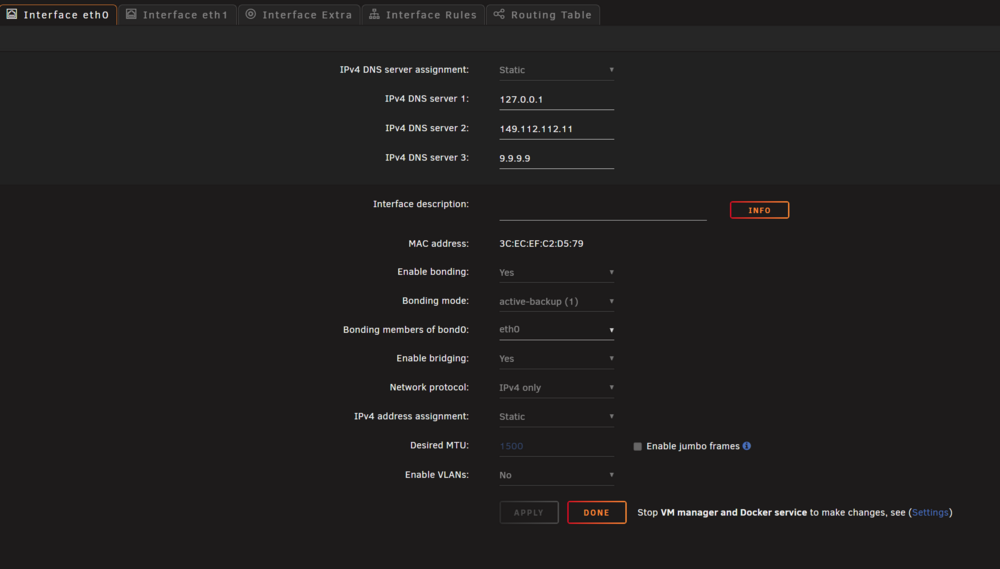Viewport: 1000px width, 569px height.
Task: Click the "Desired MTU:" label
Action: (x=439, y=445)
